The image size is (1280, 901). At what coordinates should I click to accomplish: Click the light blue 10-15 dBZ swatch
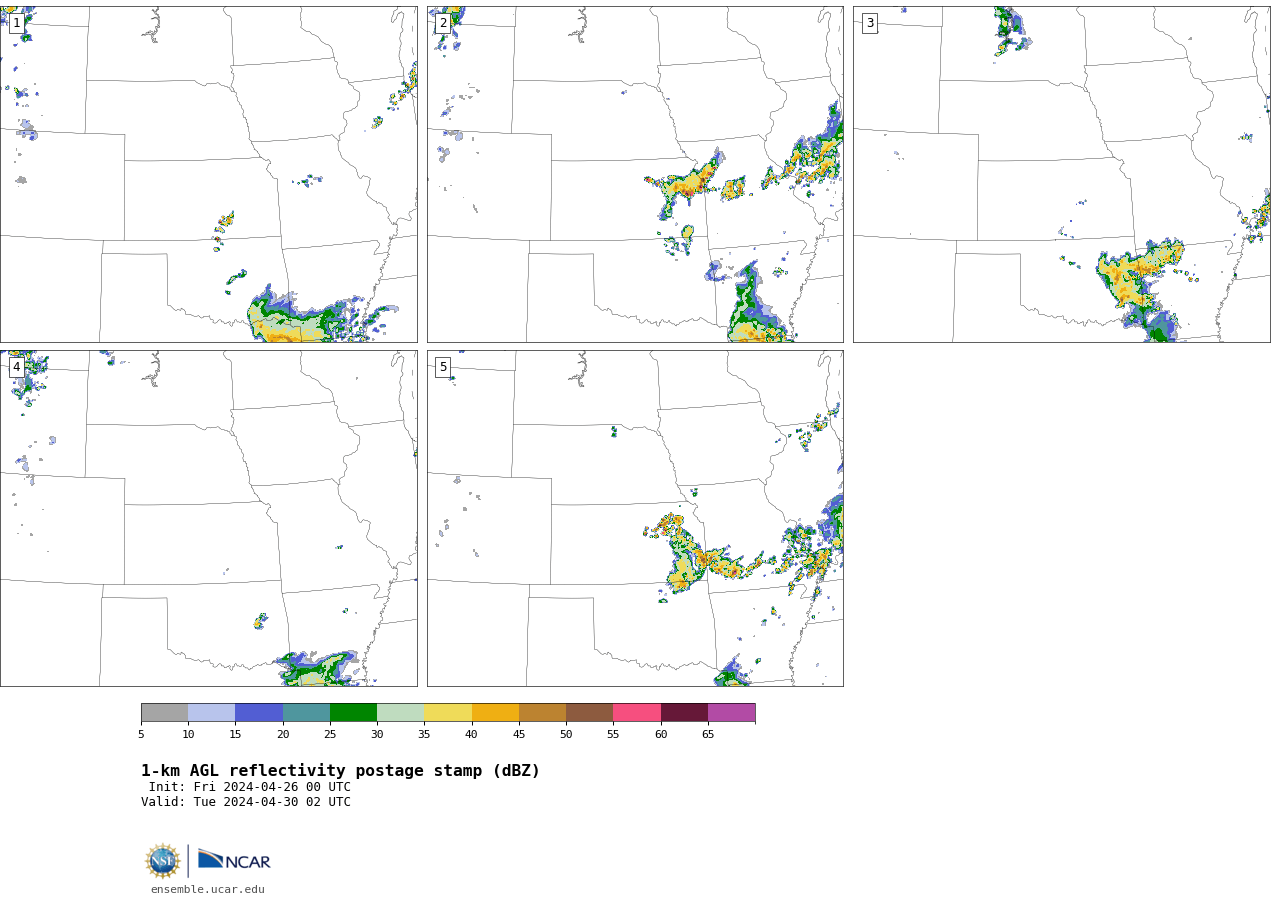(212, 713)
